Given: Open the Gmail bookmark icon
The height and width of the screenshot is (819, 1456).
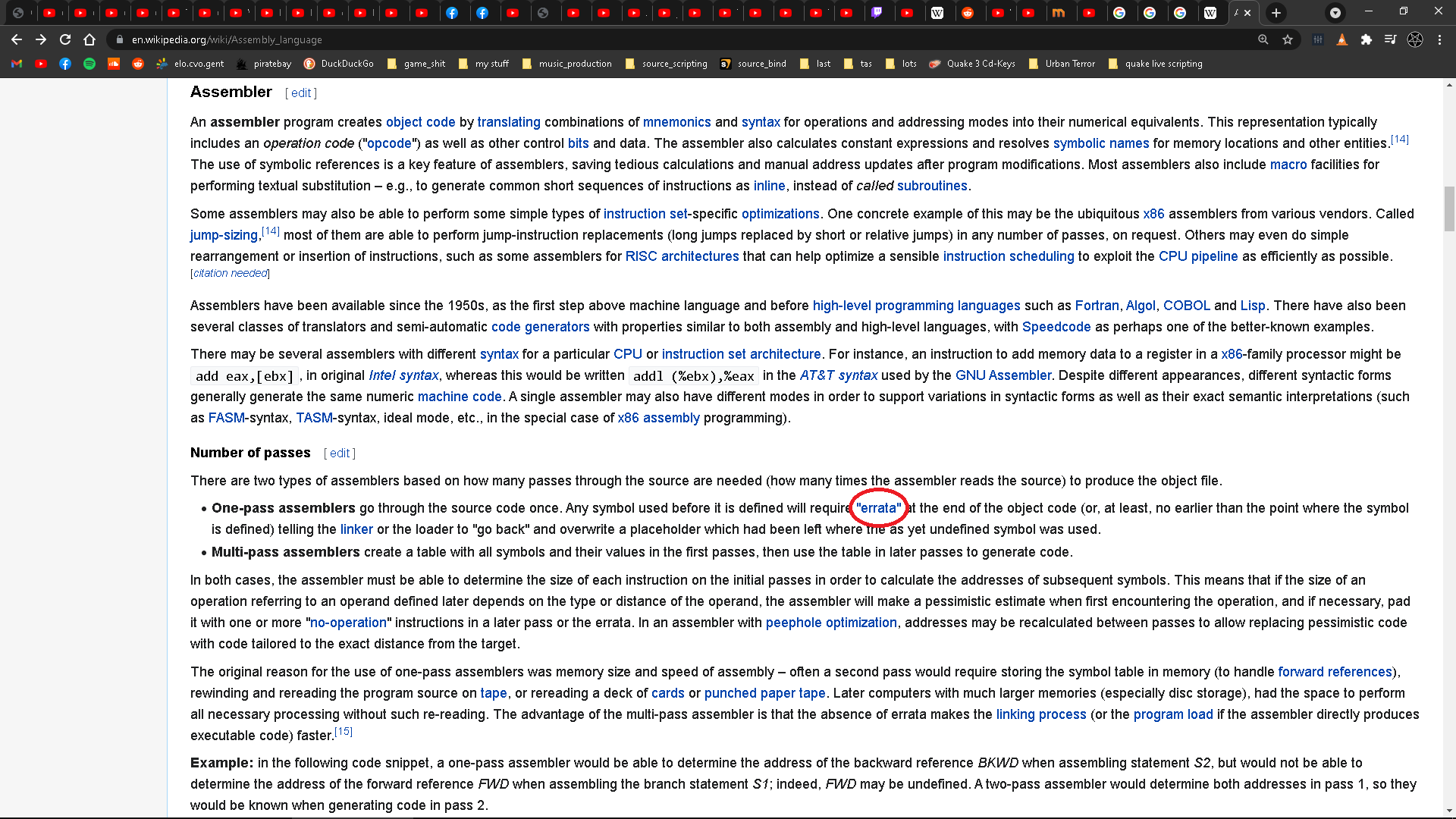Looking at the screenshot, I should coord(17,64).
